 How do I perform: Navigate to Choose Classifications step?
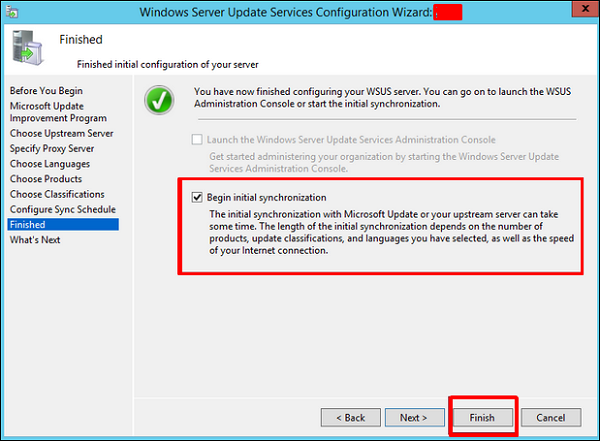[x=57, y=194]
